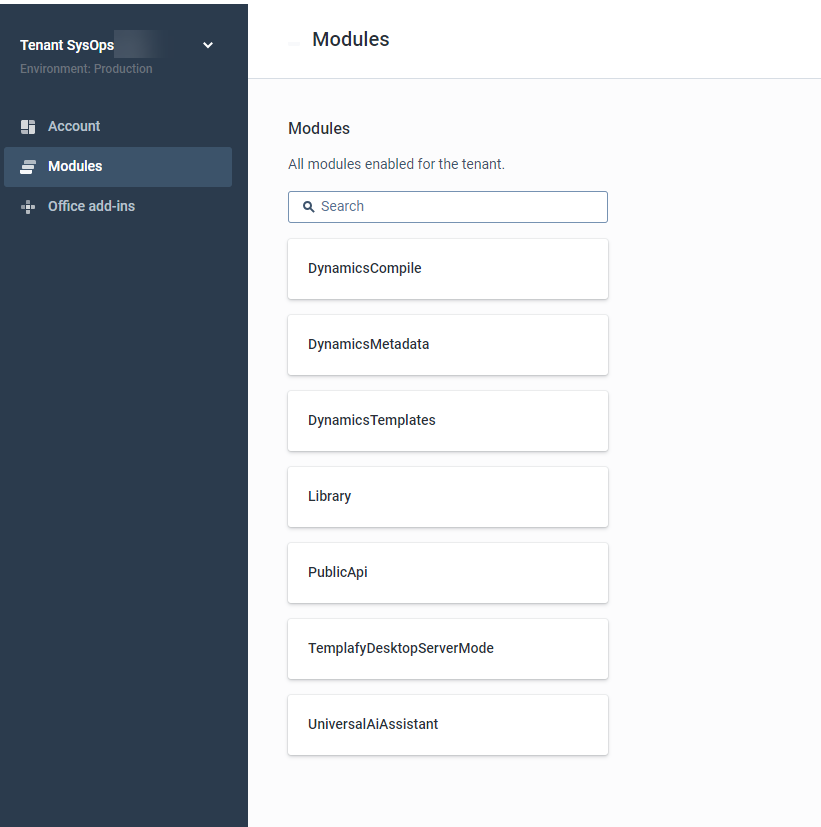This screenshot has height=827, width=821.
Task: Open the DynamicsCompile module card
Action: (x=448, y=269)
